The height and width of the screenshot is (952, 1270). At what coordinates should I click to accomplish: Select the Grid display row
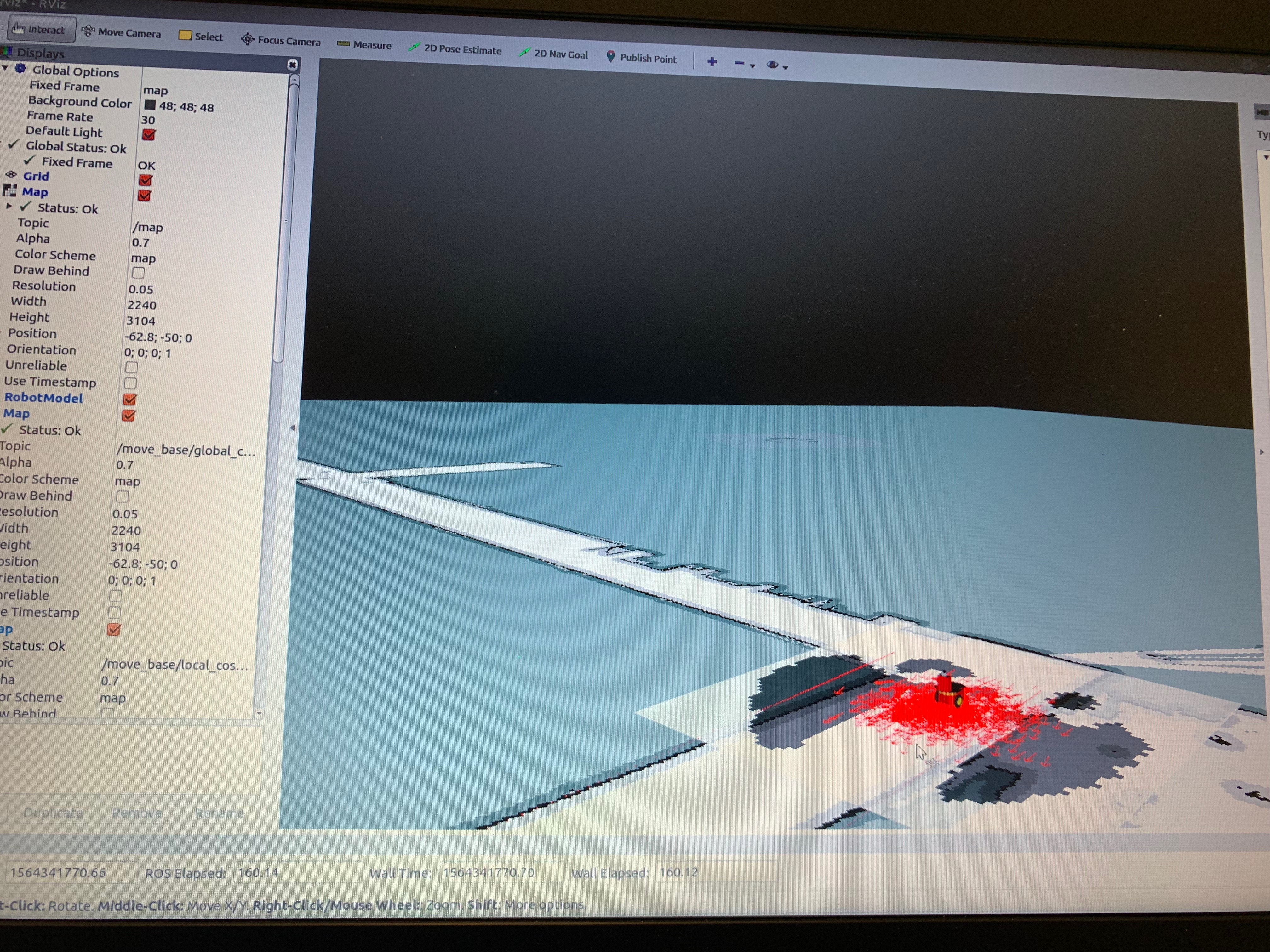click(x=36, y=176)
